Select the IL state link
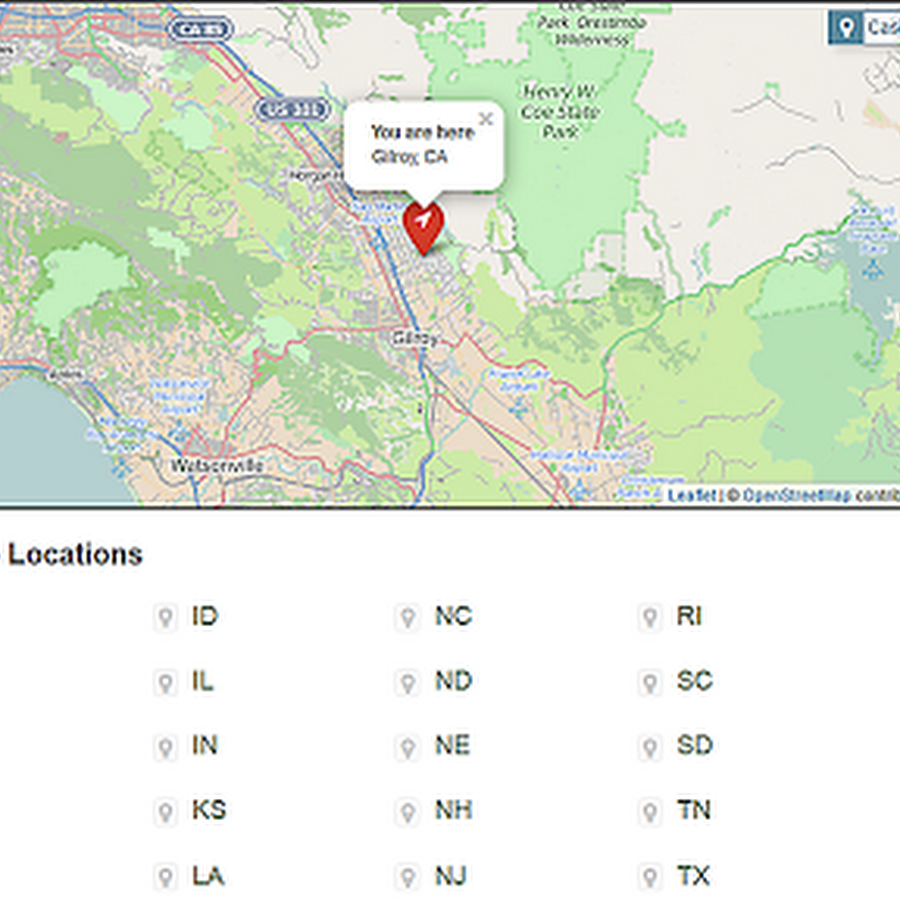The image size is (900, 900). 203,681
